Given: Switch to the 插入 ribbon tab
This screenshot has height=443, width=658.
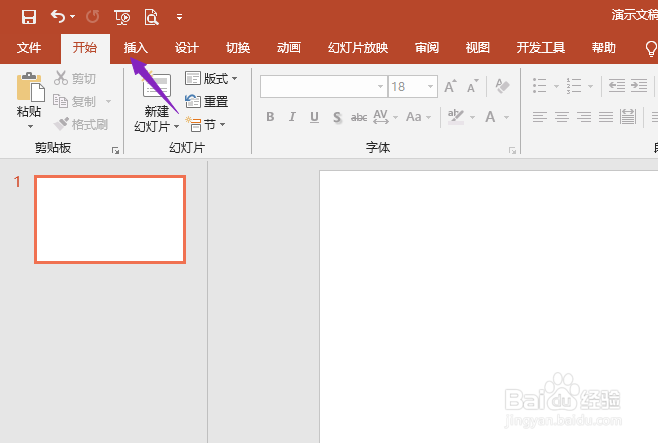Looking at the screenshot, I should click(136, 48).
